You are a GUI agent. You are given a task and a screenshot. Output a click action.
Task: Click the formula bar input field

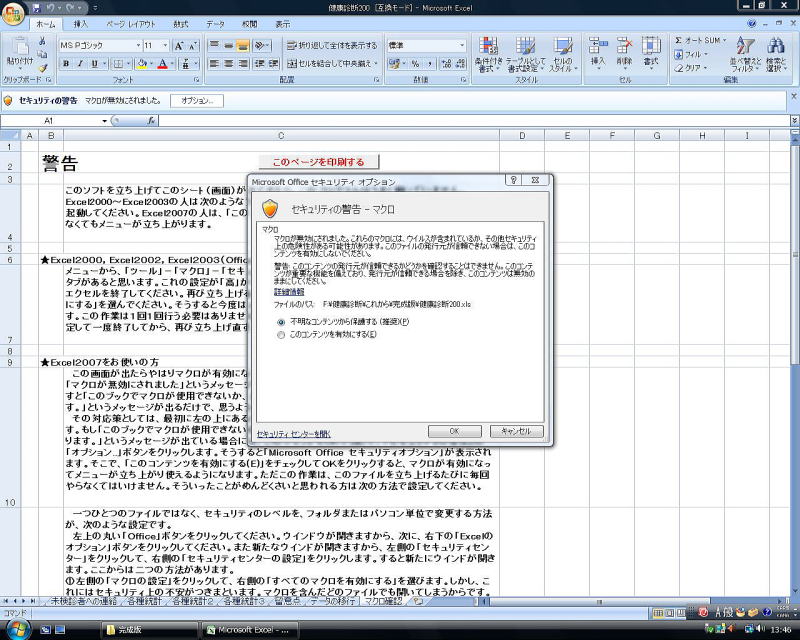474,120
